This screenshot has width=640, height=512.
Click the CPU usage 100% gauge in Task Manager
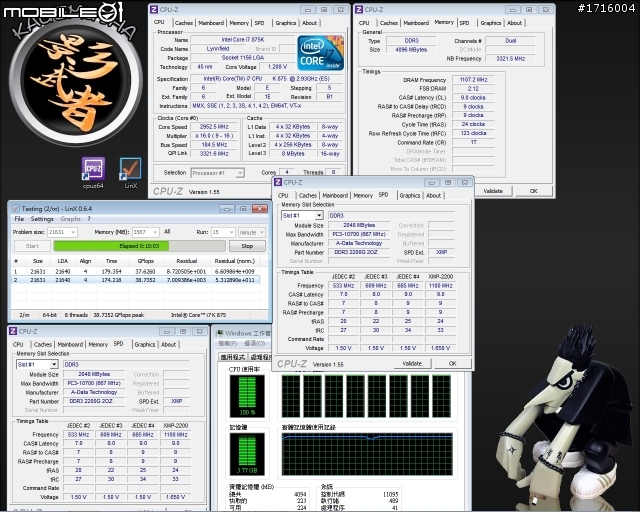(x=247, y=396)
